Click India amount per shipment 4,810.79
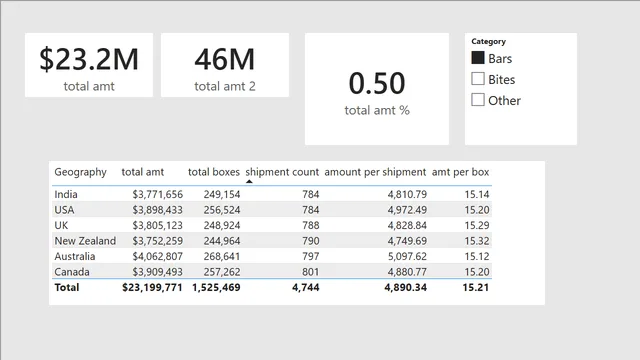Screen dimensions: 640x360 point(407,194)
